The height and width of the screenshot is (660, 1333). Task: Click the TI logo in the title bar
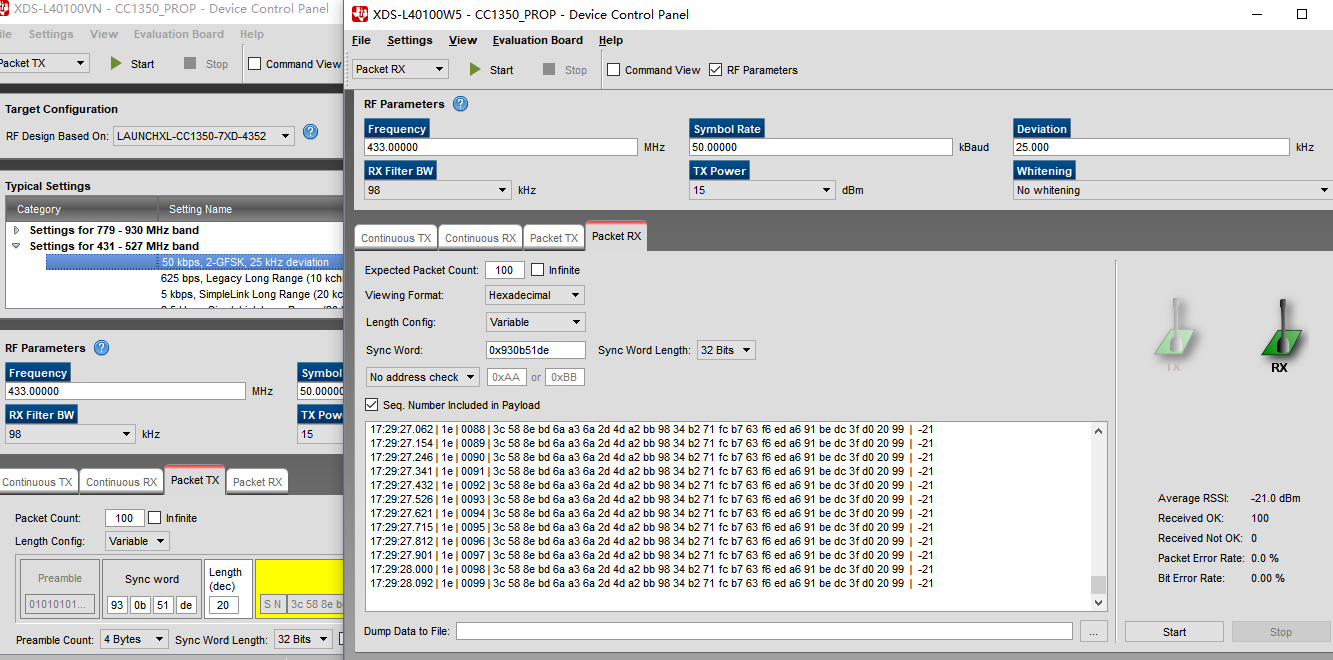click(x=360, y=14)
